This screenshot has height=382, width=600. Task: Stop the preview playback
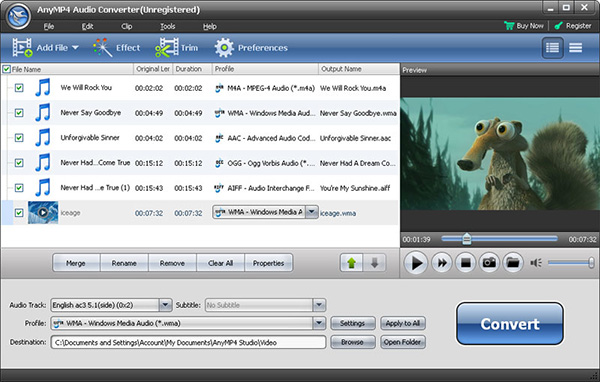465,263
